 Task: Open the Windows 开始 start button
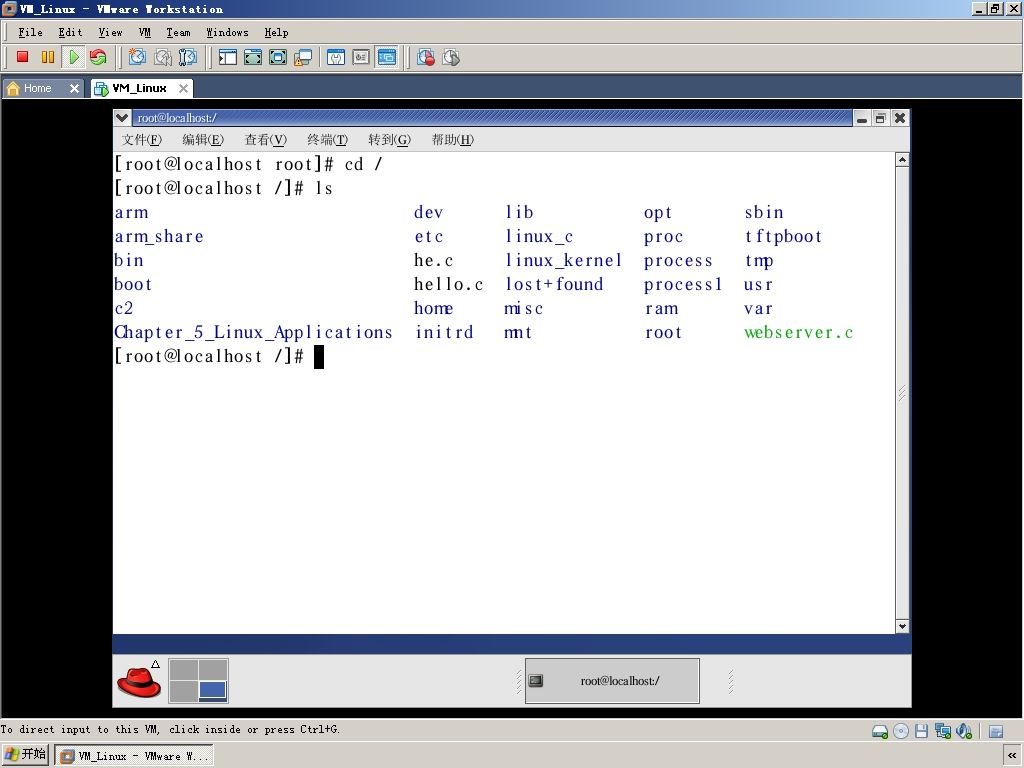coord(25,755)
